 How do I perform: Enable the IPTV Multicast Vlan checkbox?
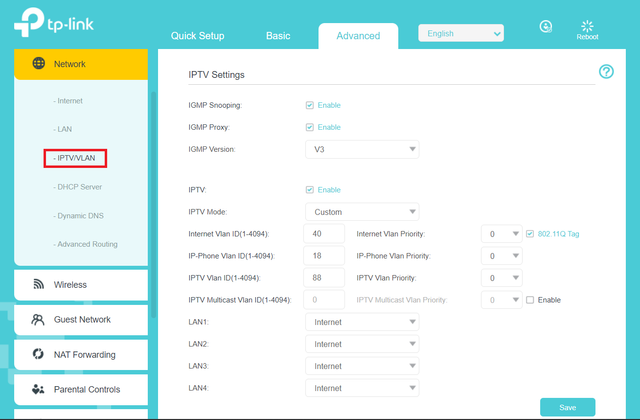tap(530, 300)
